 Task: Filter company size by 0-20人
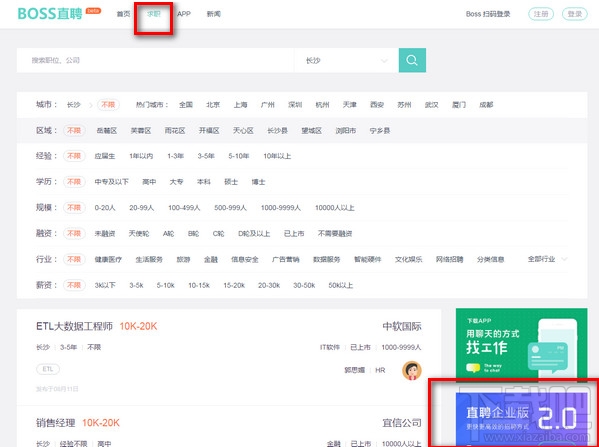point(105,208)
